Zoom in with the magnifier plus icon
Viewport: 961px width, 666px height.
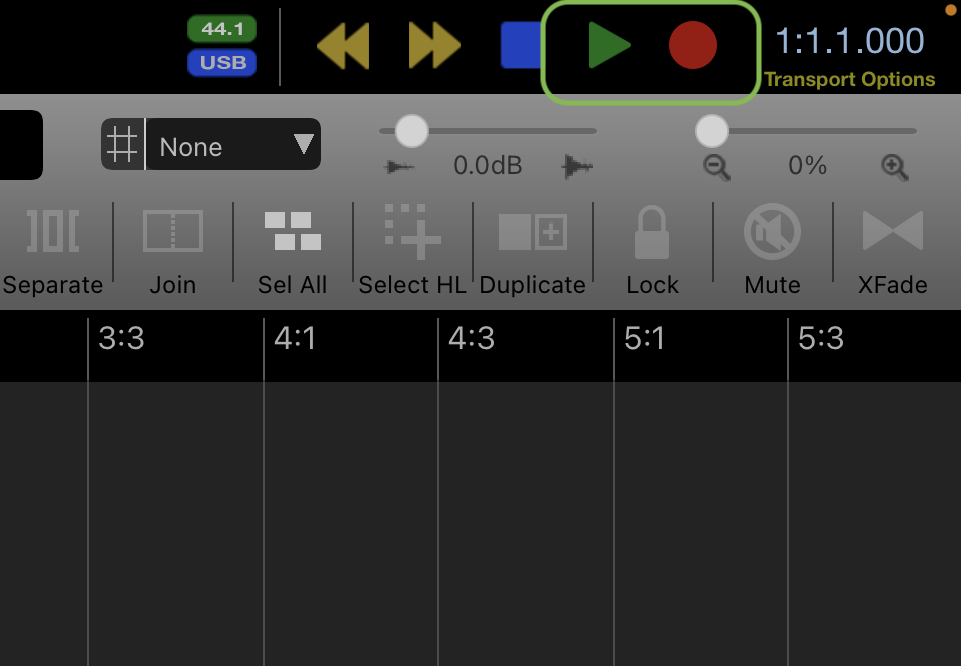[x=894, y=167]
